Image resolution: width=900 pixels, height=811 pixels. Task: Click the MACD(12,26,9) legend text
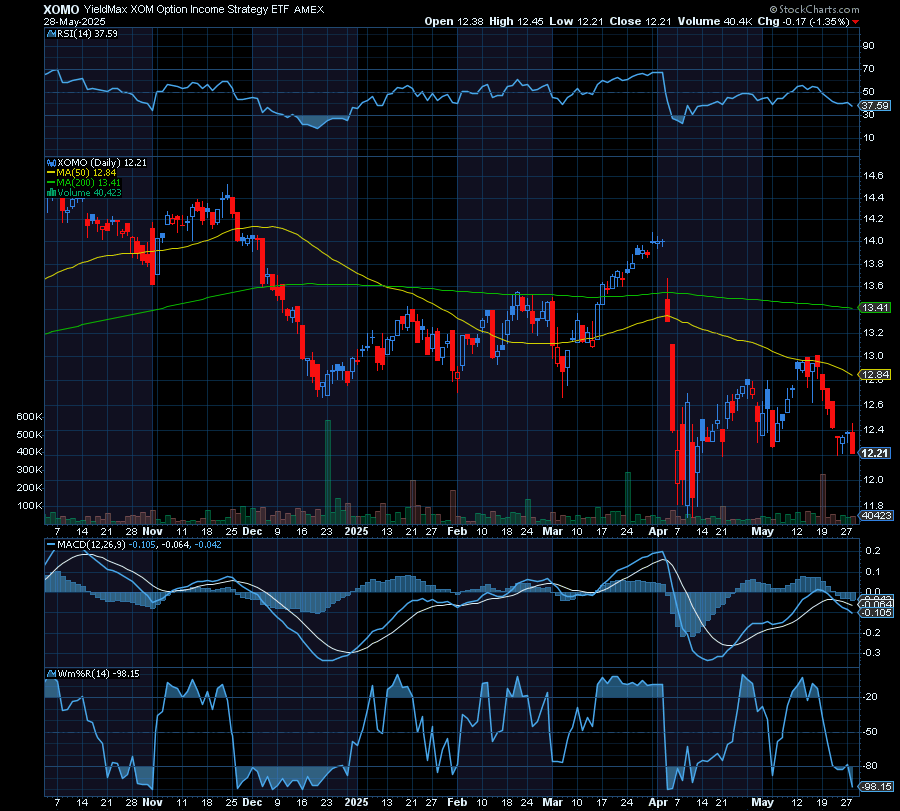pyautogui.click(x=92, y=546)
